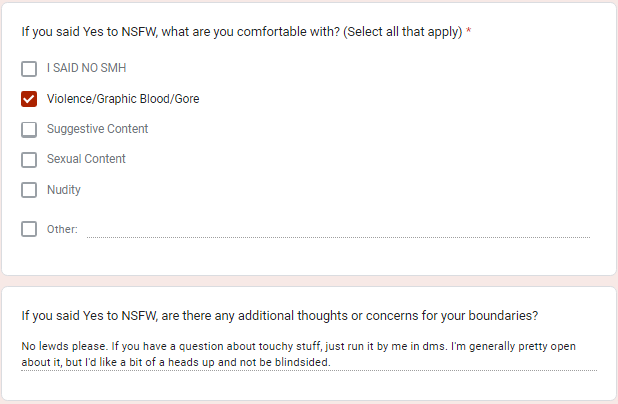This screenshot has height=404, width=618.
Task: Click the additional thoughts or concerns question title
Action: (280, 316)
